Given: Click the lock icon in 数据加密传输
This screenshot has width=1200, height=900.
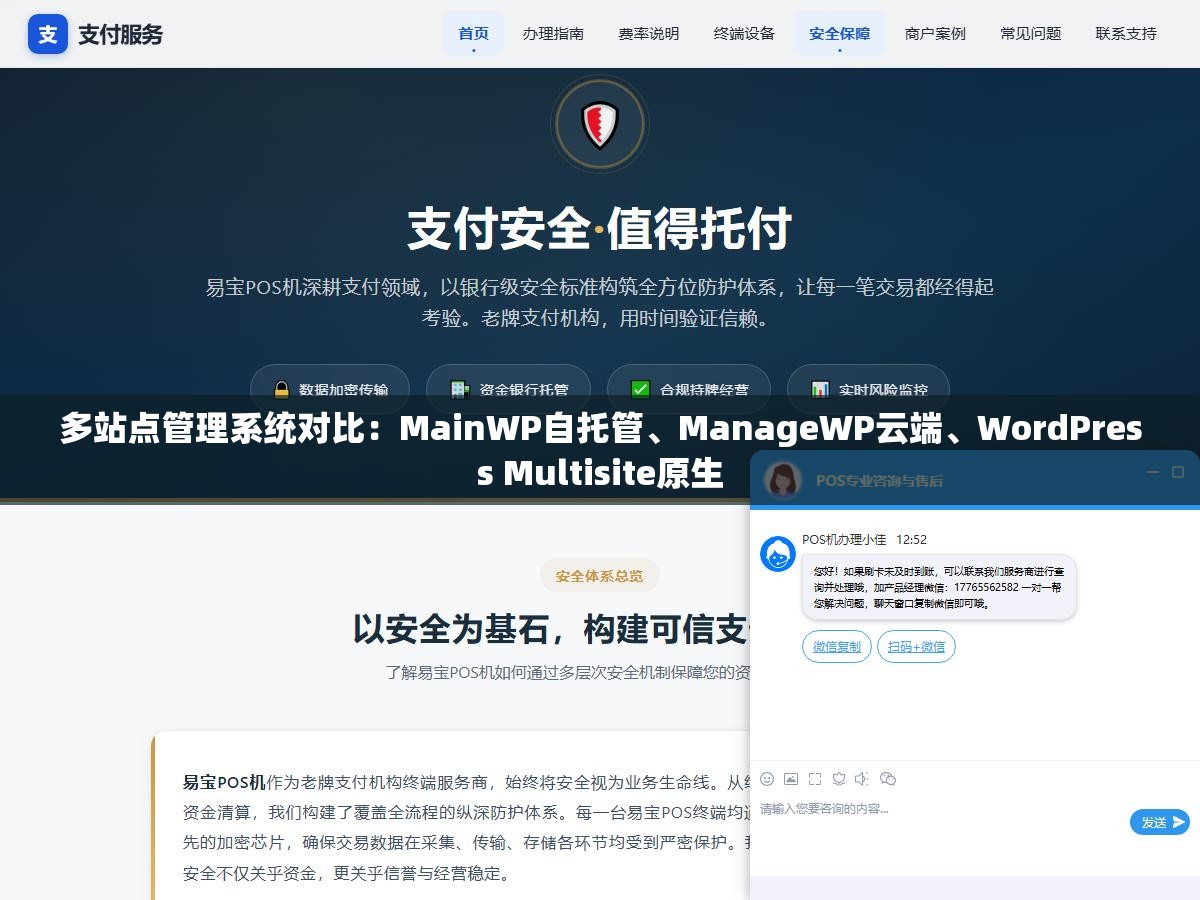Looking at the screenshot, I should tap(281, 390).
